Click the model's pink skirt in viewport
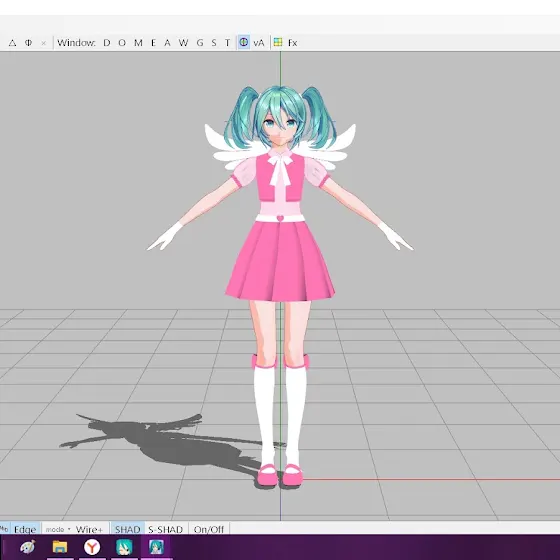 [x=280, y=261]
